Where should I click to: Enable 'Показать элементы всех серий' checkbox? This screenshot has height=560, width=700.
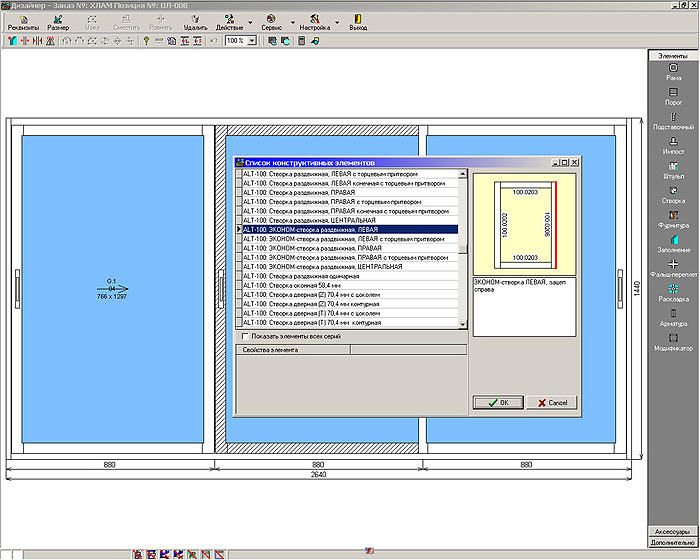[247, 337]
